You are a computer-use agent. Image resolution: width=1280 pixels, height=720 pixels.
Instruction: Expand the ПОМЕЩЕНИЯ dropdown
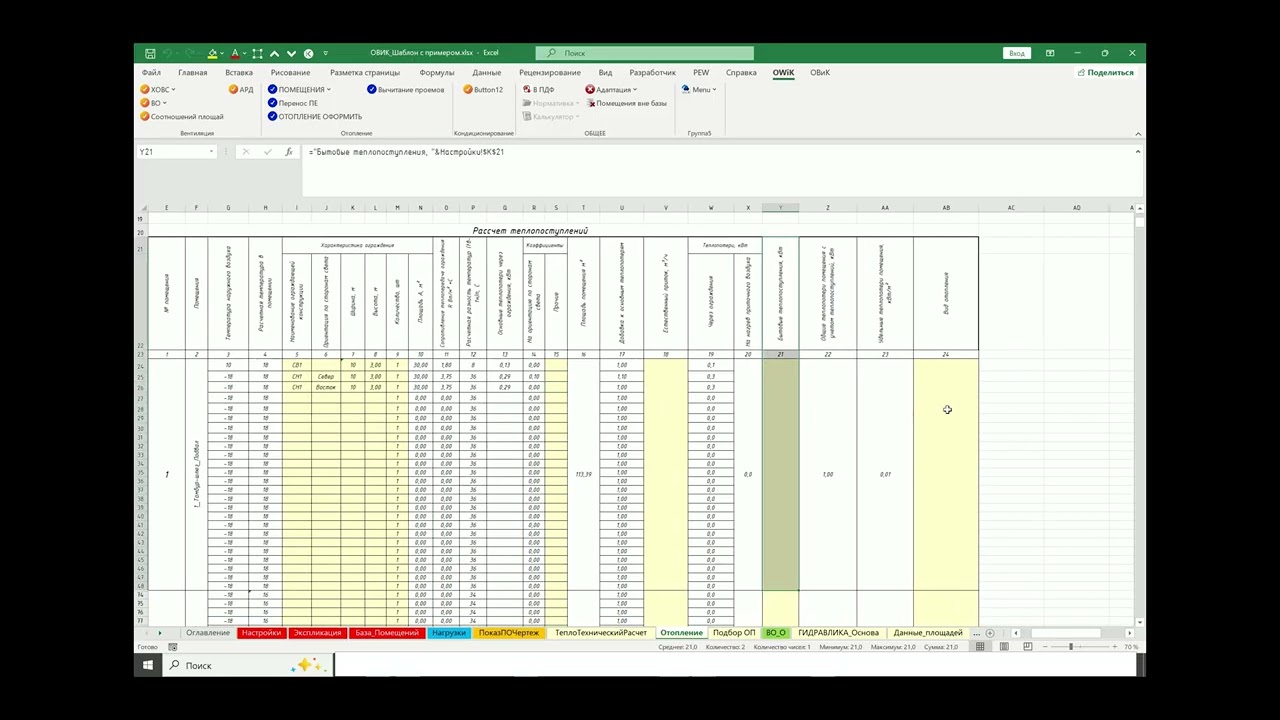click(299, 89)
